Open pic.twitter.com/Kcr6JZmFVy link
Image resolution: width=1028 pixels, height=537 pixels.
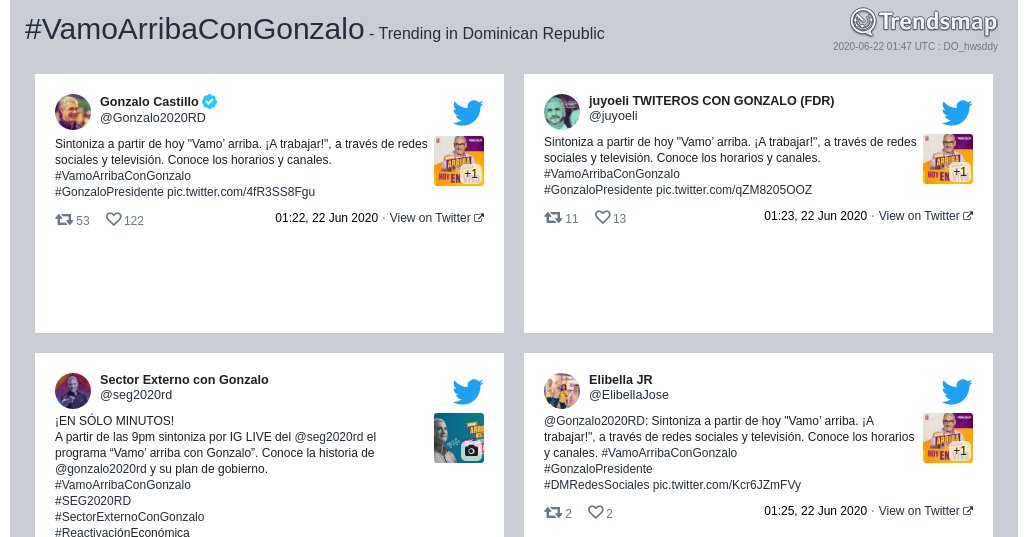tap(726, 485)
